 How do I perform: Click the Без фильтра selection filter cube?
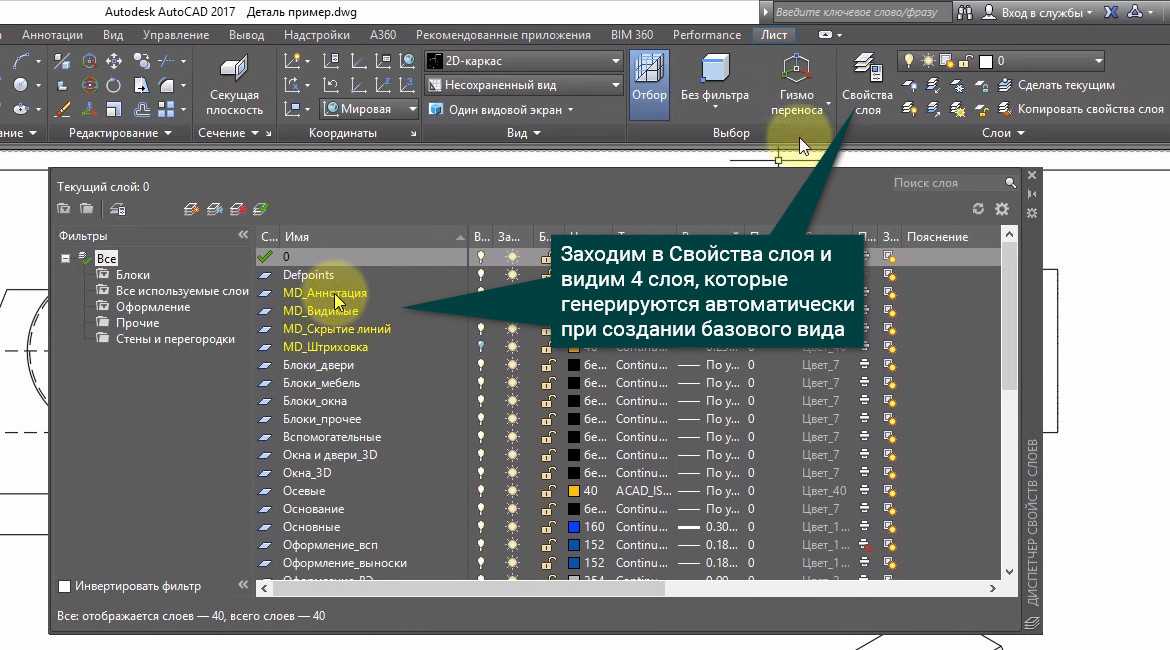pyautogui.click(x=715, y=79)
